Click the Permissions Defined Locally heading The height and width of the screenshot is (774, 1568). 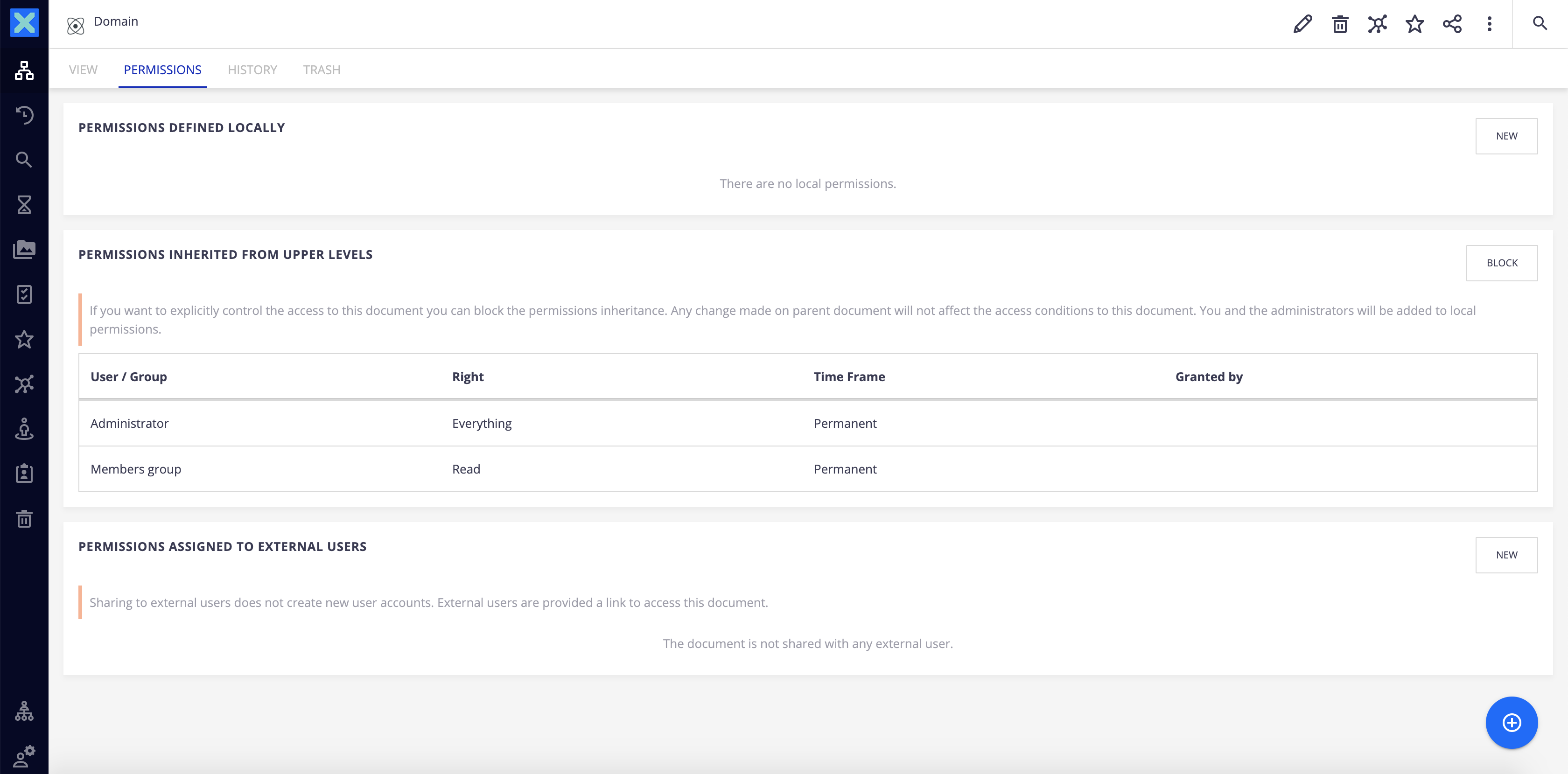[182, 128]
